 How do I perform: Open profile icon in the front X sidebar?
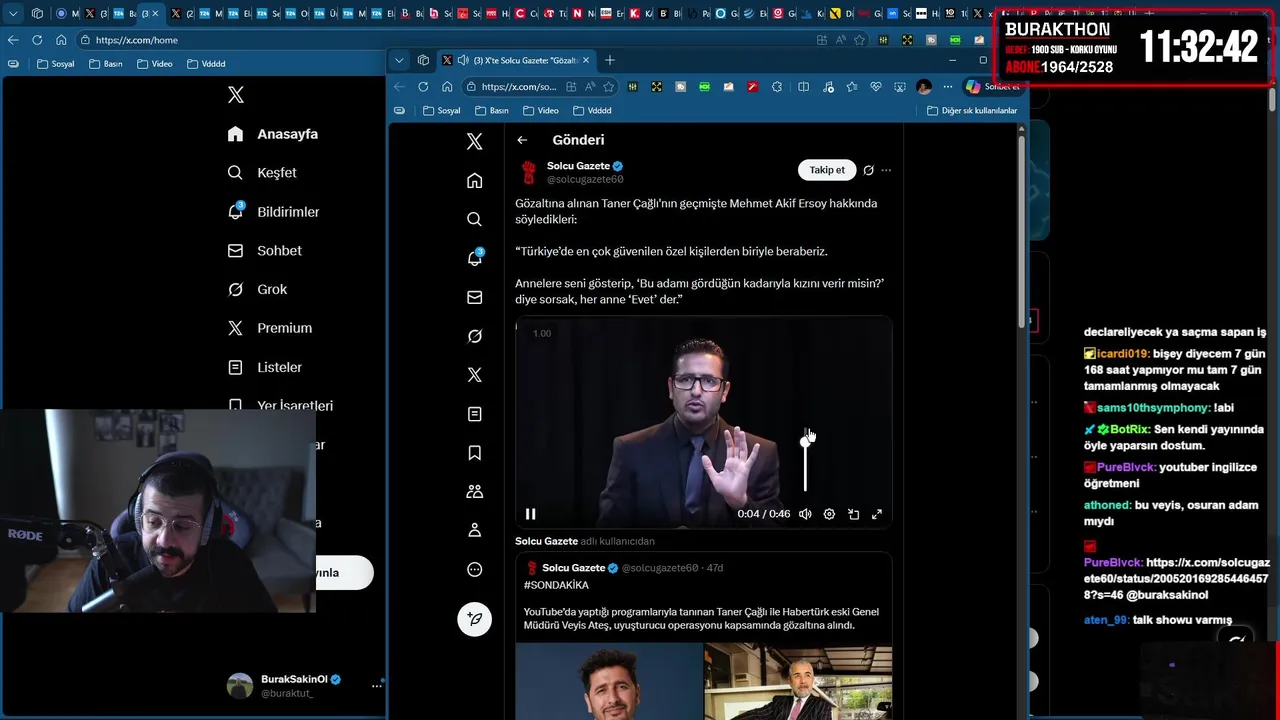[x=475, y=530]
